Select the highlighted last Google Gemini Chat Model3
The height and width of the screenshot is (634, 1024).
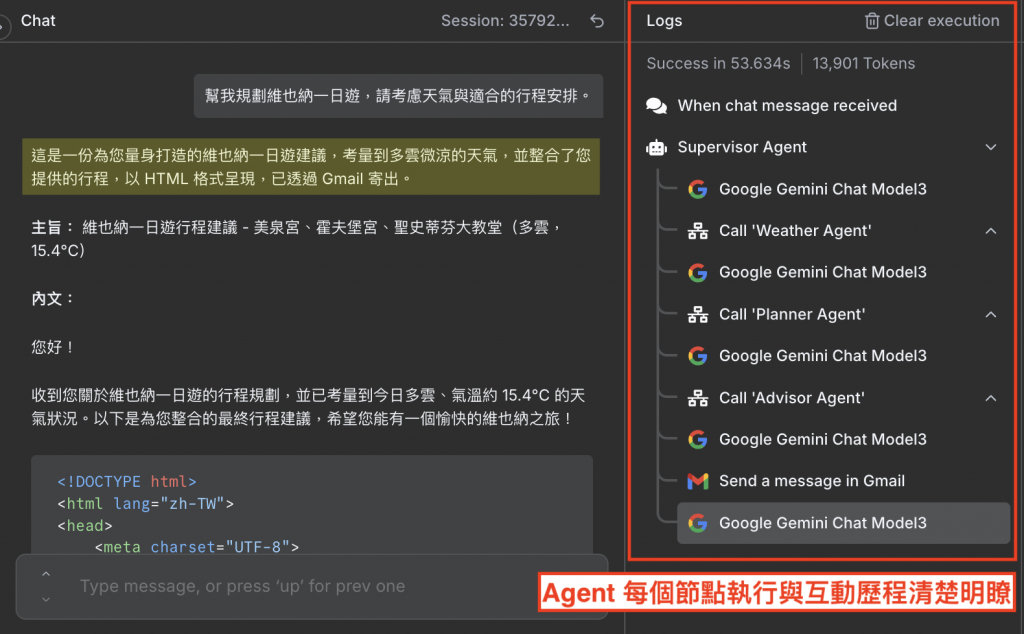click(844, 523)
